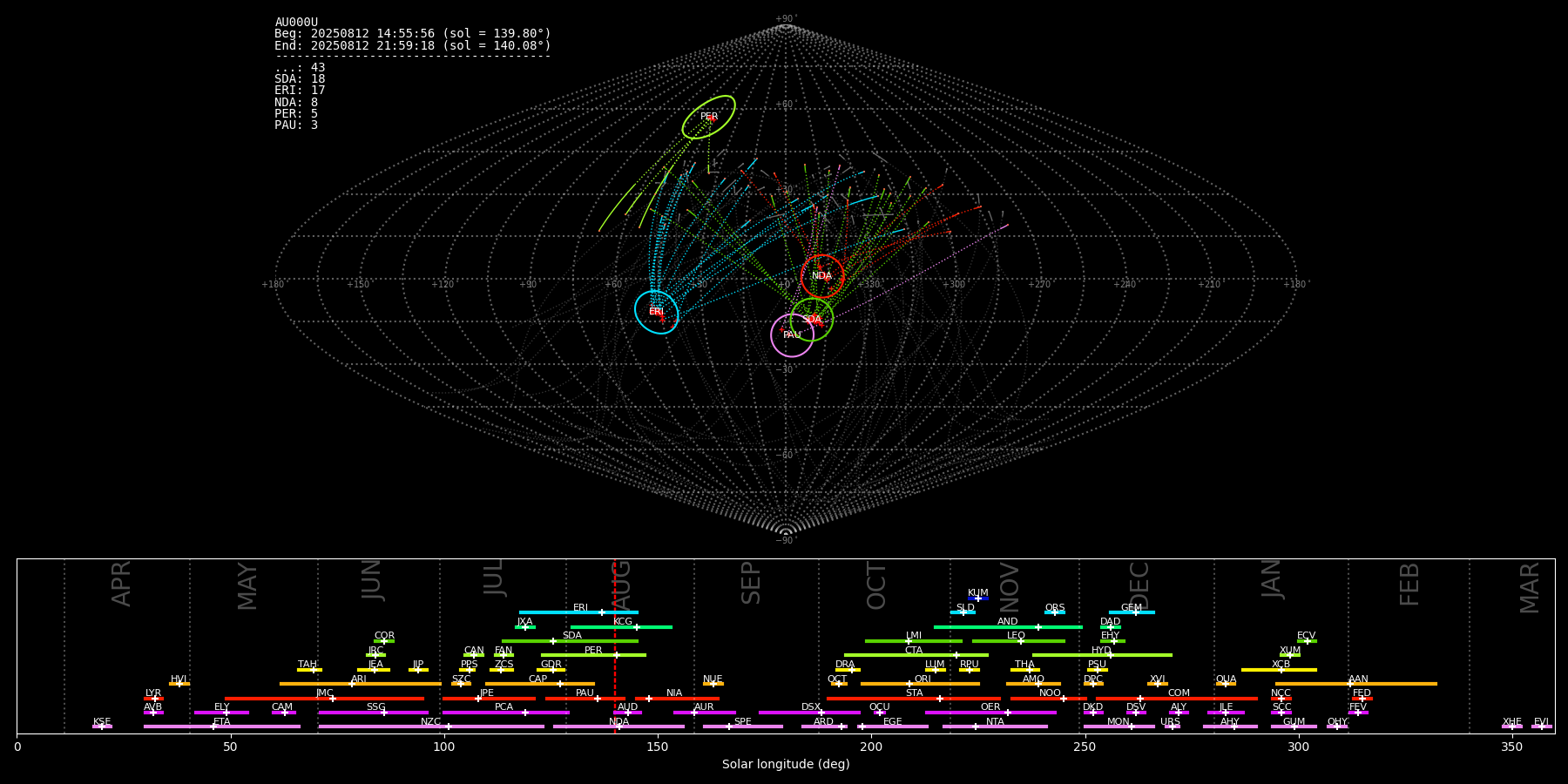Select the blue KUM shower bar
This screenshot has height=784, width=1568.
(978, 598)
